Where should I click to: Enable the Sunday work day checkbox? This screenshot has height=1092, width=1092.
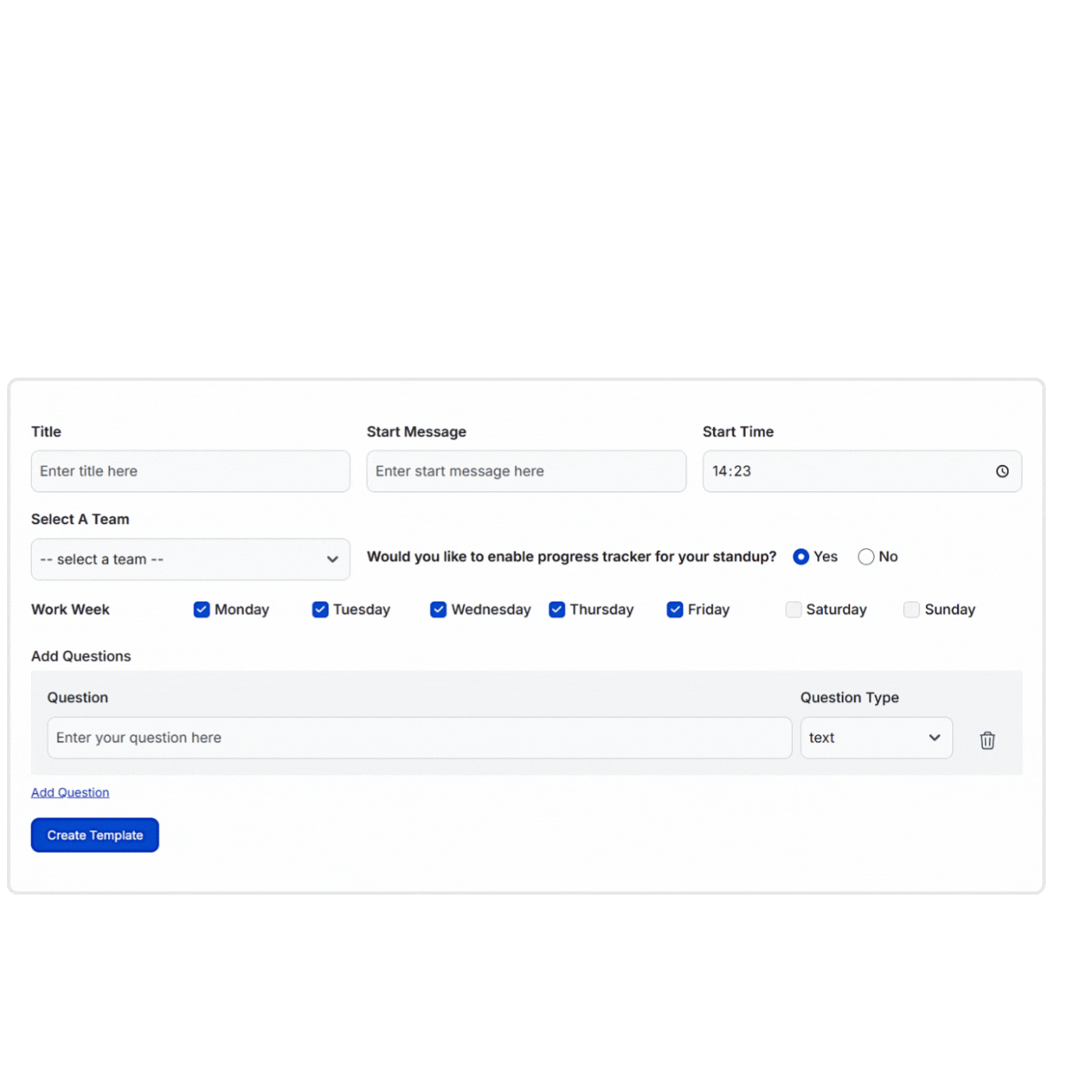tap(911, 609)
